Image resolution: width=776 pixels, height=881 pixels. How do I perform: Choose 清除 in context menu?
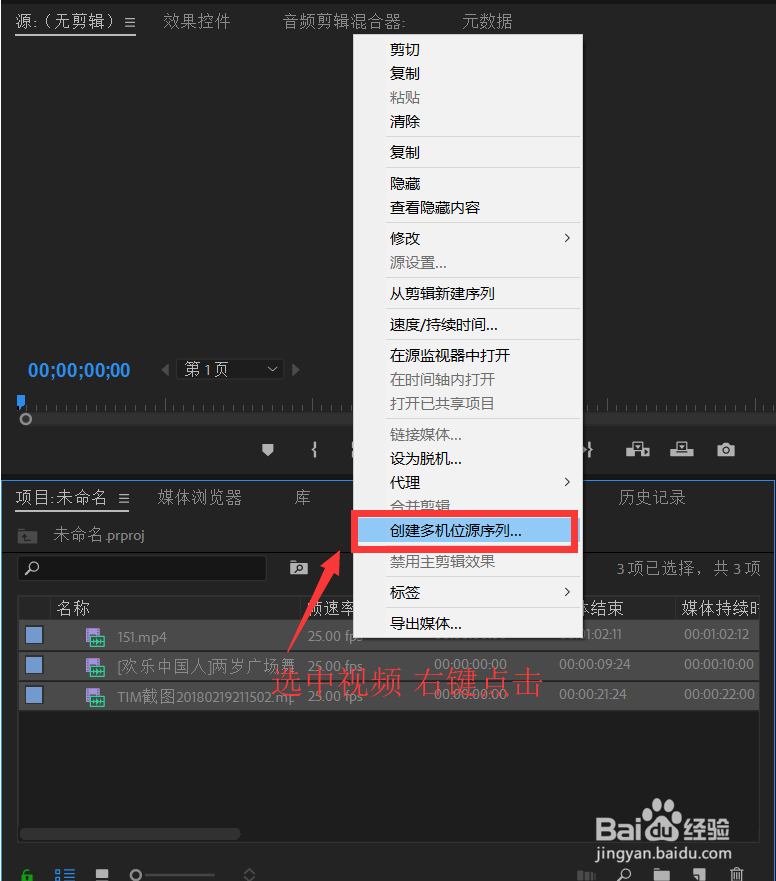[x=405, y=121]
